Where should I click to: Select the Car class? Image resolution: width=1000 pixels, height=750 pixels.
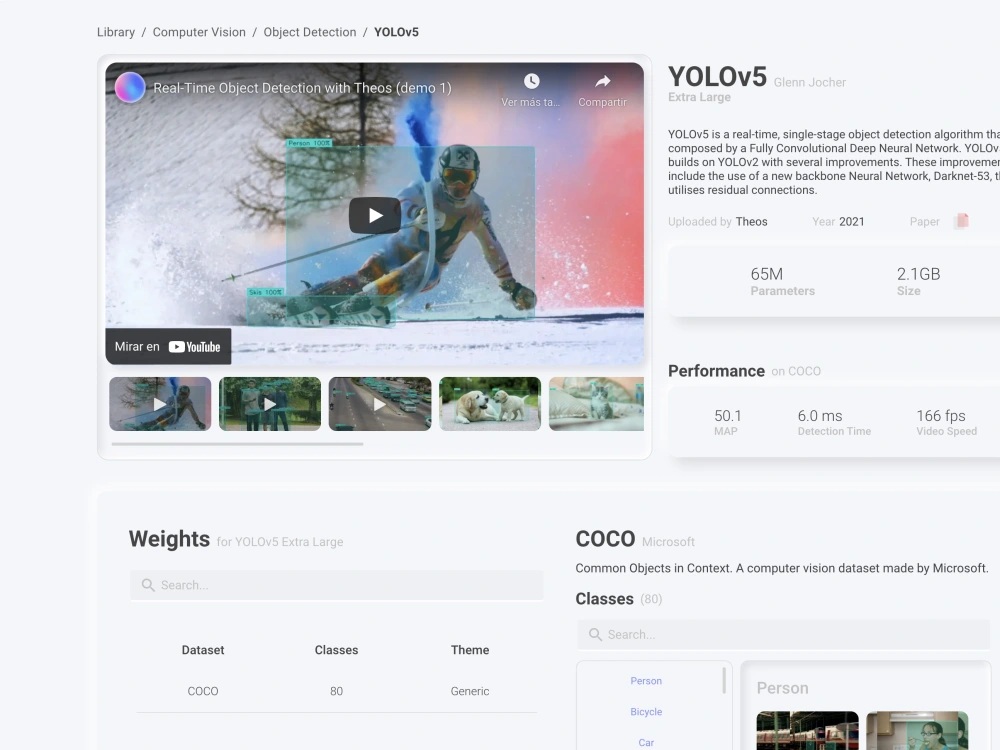click(646, 742)
